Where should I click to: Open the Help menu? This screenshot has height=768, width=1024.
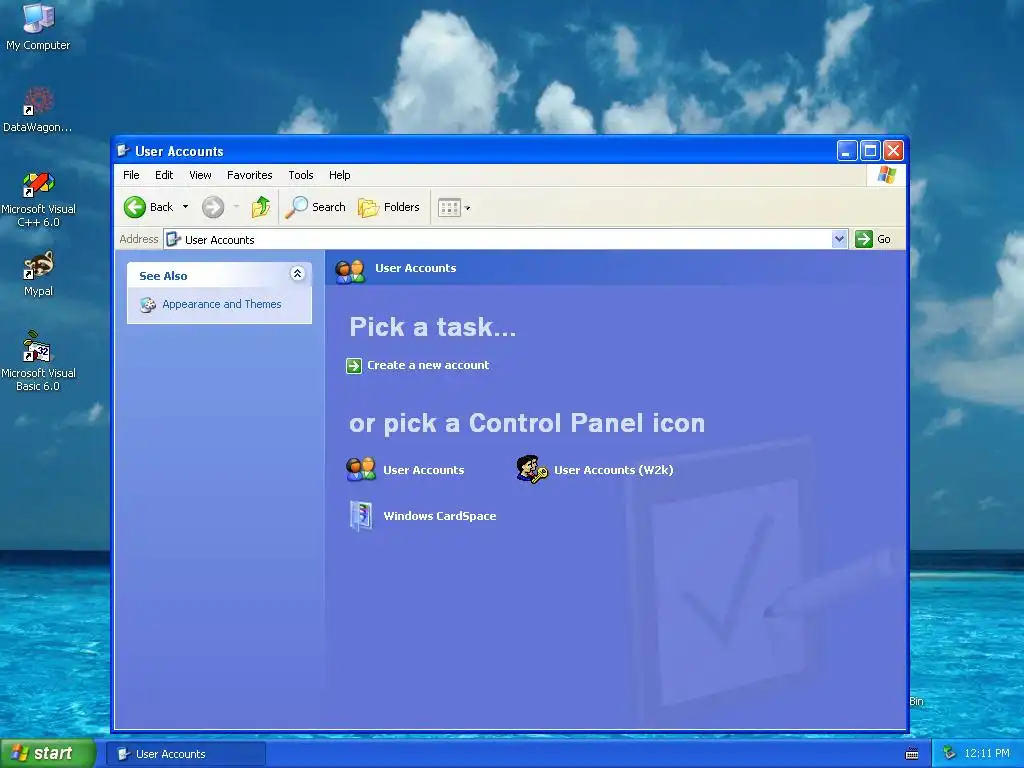tap(340, 175)
